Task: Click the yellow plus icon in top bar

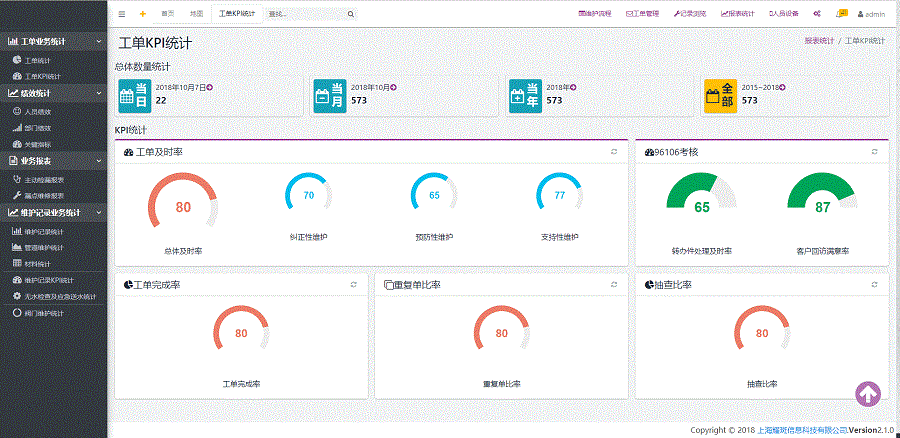Action: click(x=142, y=14)
